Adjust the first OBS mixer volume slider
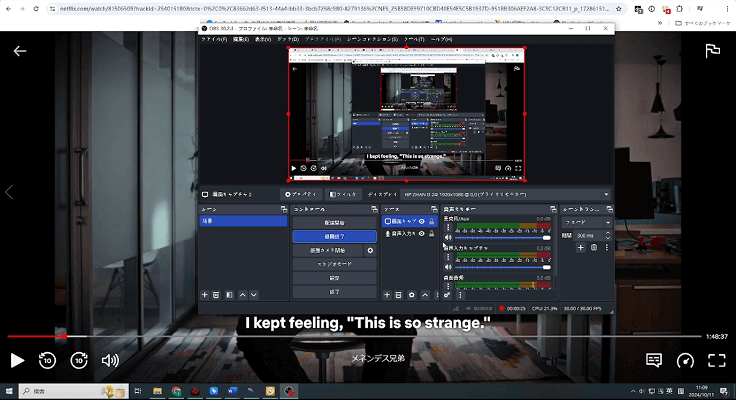736x400 pixels. coord(503,238)
